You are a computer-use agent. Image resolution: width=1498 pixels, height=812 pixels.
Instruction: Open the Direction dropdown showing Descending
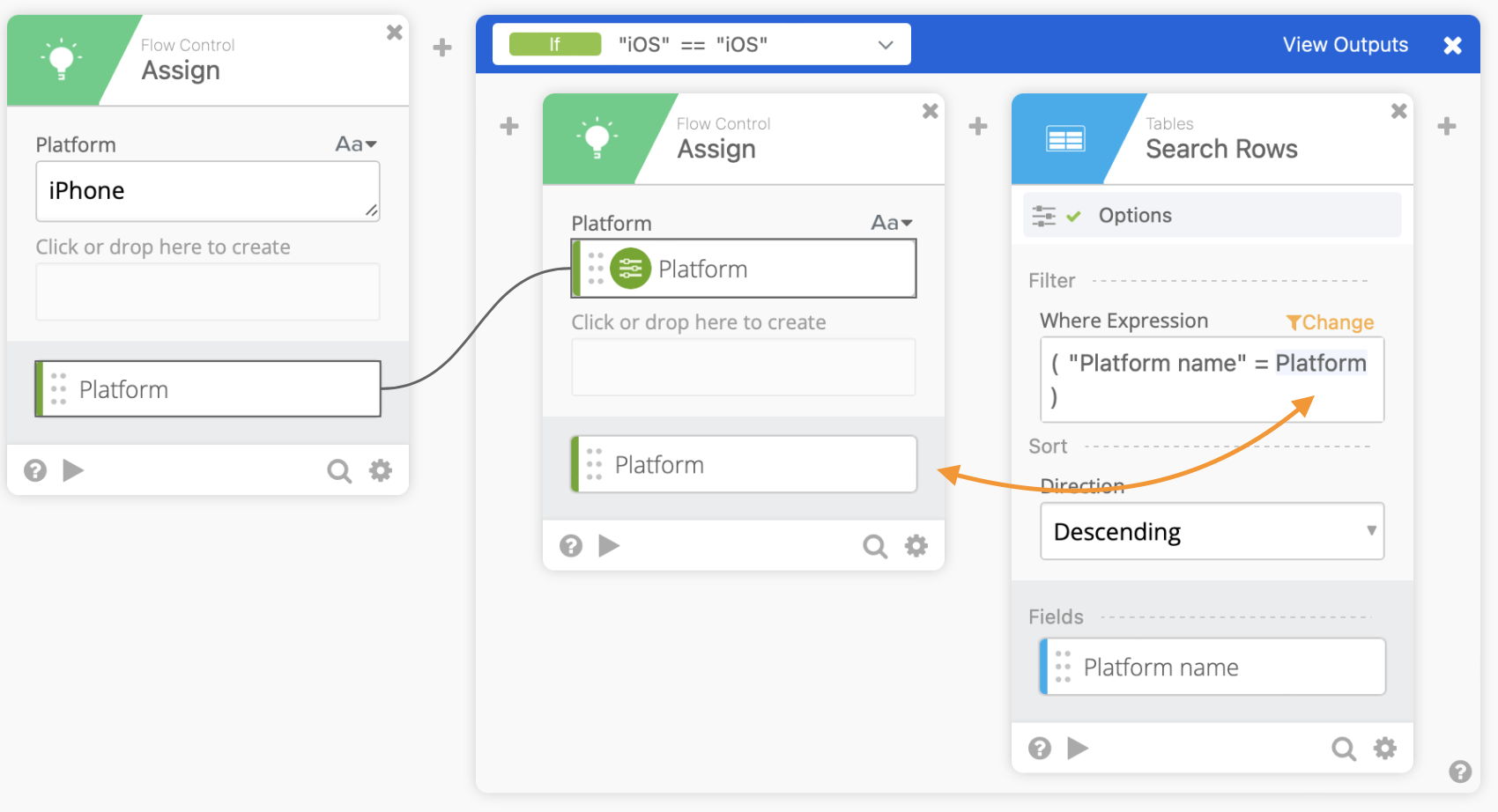click(1212, 531)
